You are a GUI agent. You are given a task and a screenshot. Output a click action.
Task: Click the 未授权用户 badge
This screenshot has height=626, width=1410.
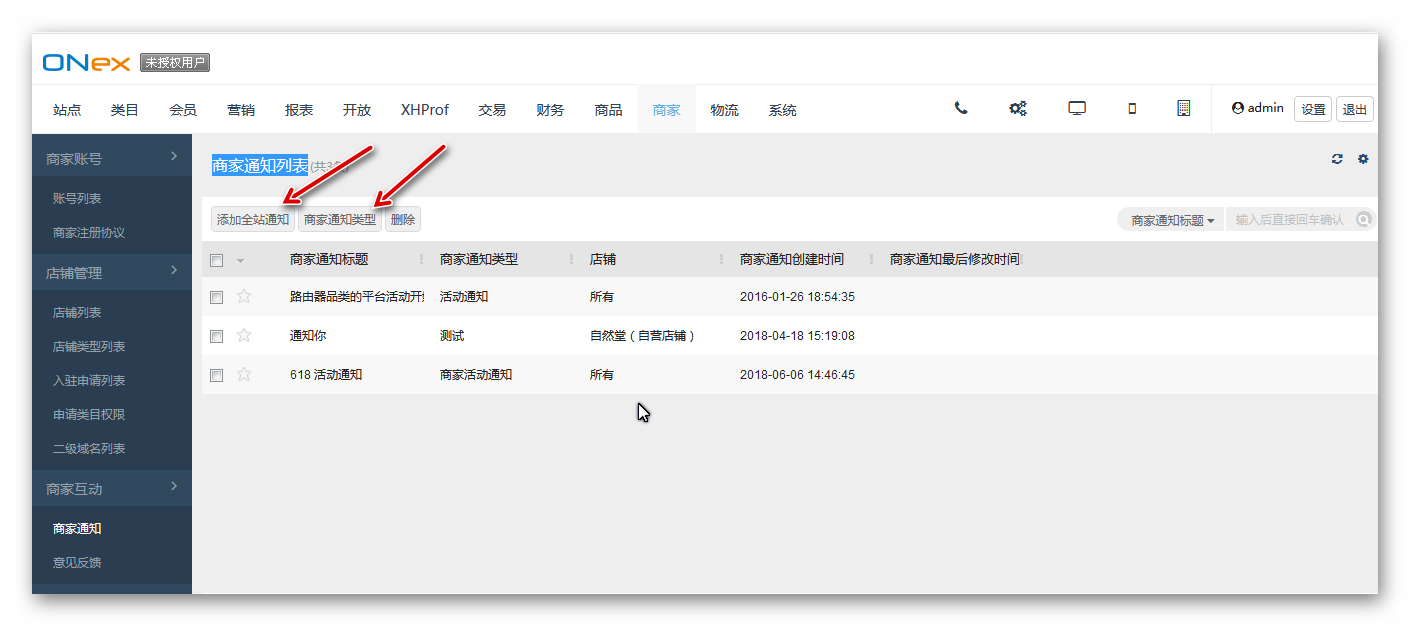[175, 63]
